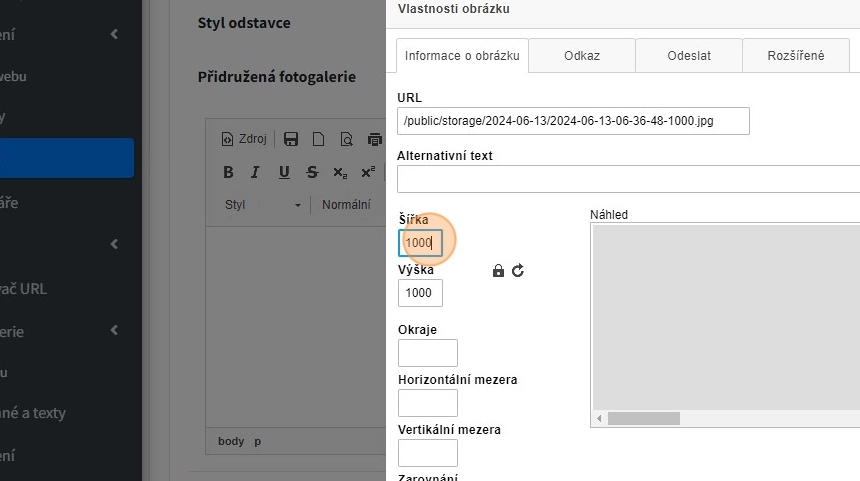Click the Save disk icon
Screen dimensions: 860x481
click(291, 139)
